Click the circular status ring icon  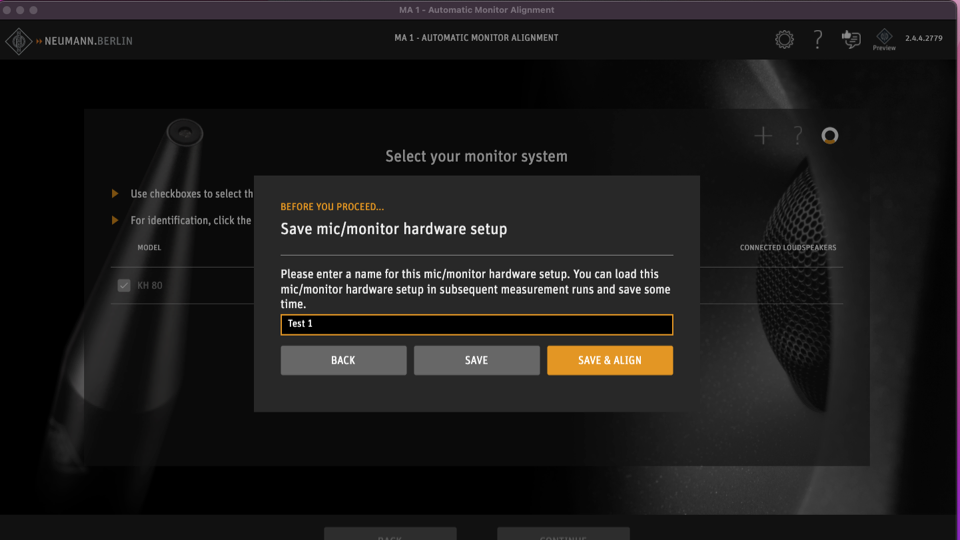pos(830,135)
